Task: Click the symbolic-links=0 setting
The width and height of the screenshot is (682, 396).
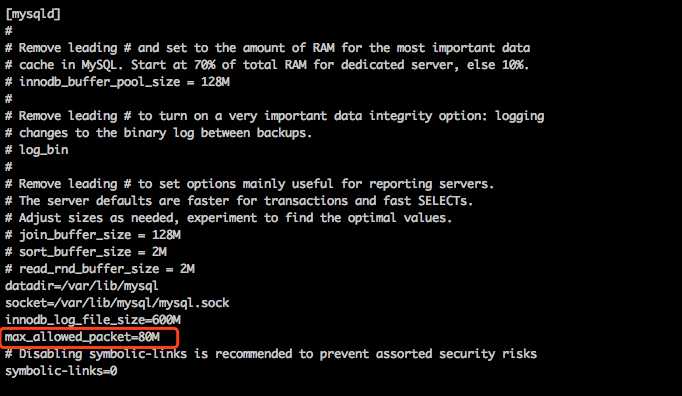Action: pos(61,371)
